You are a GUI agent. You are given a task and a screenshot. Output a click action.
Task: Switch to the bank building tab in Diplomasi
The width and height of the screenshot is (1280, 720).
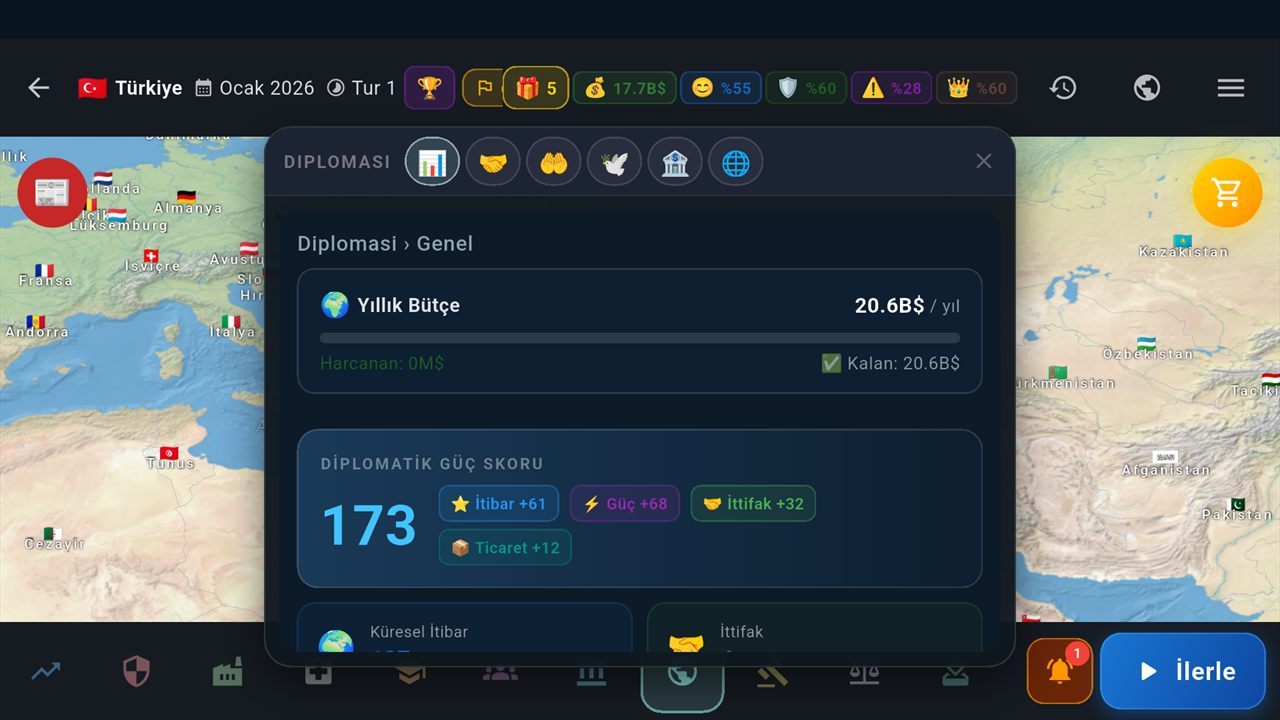(675, 162)
